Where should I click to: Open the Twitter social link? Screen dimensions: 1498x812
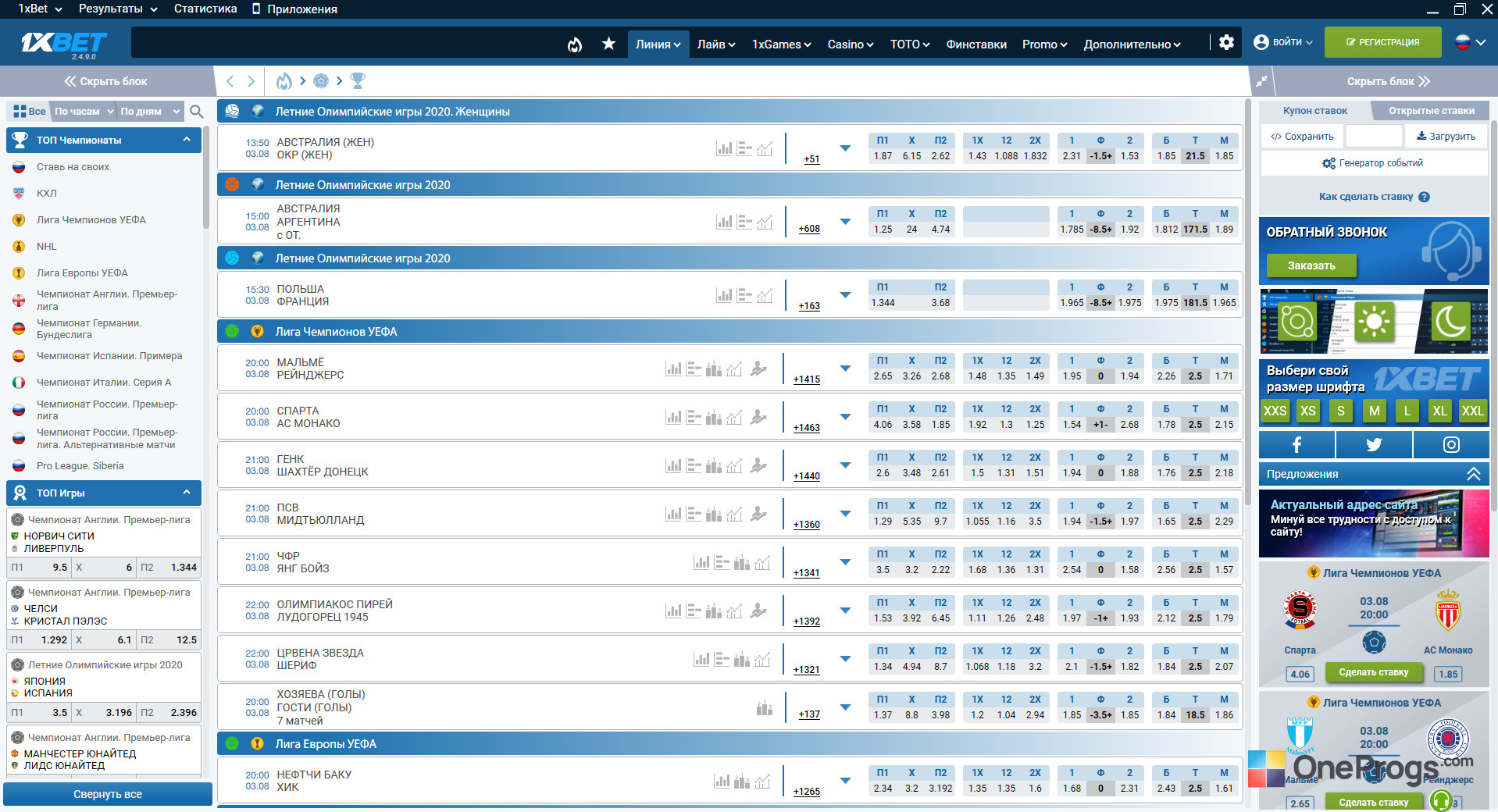tap(1374, 444)
